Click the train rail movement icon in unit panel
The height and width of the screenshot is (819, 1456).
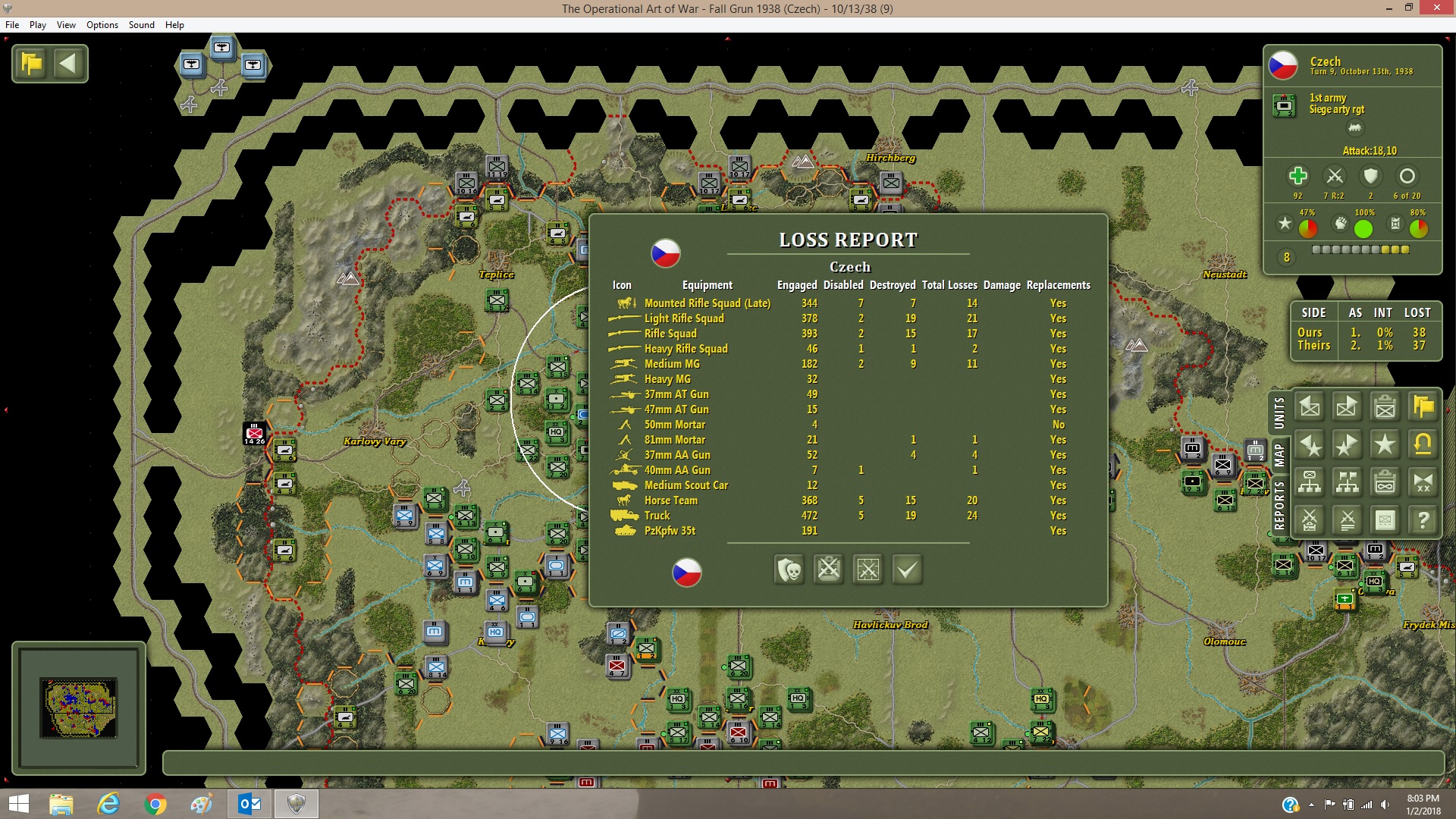1355,128
